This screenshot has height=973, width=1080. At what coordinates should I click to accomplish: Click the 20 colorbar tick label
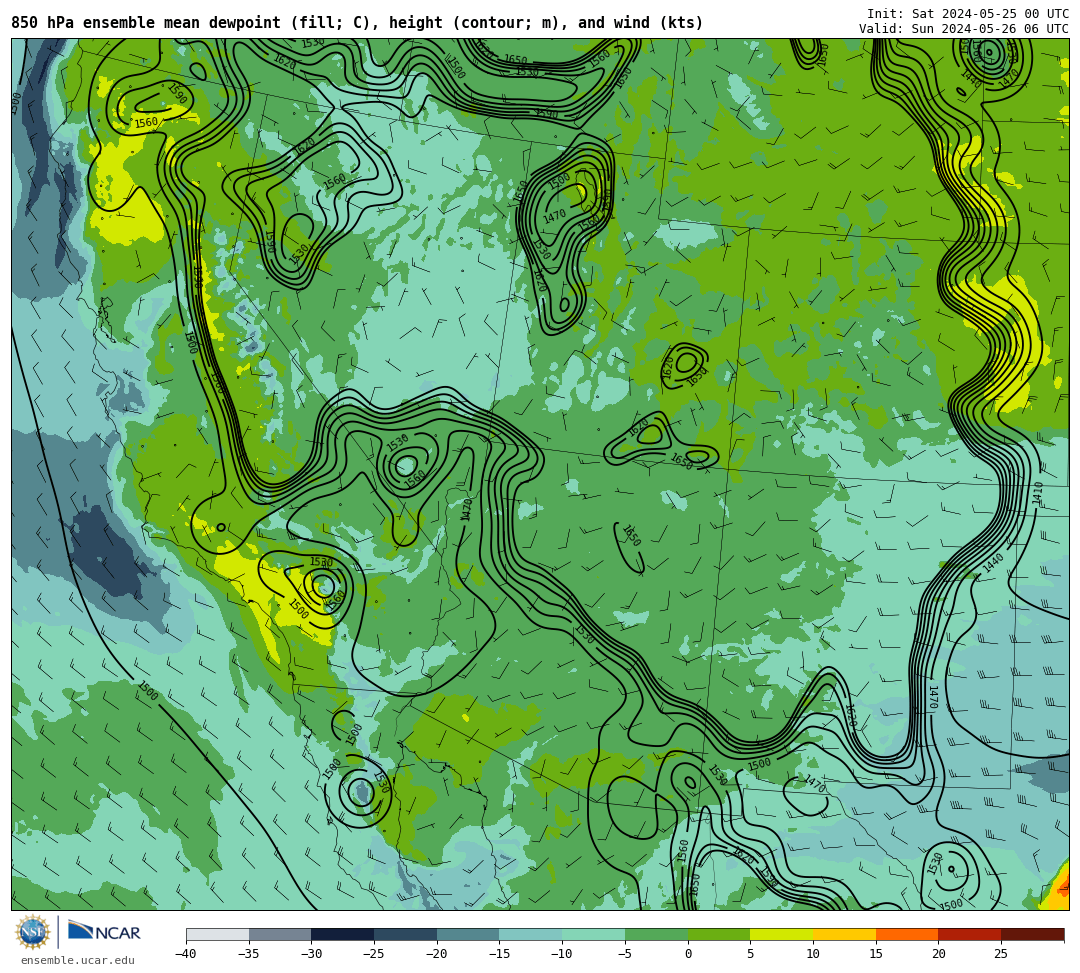pos(939,954)
